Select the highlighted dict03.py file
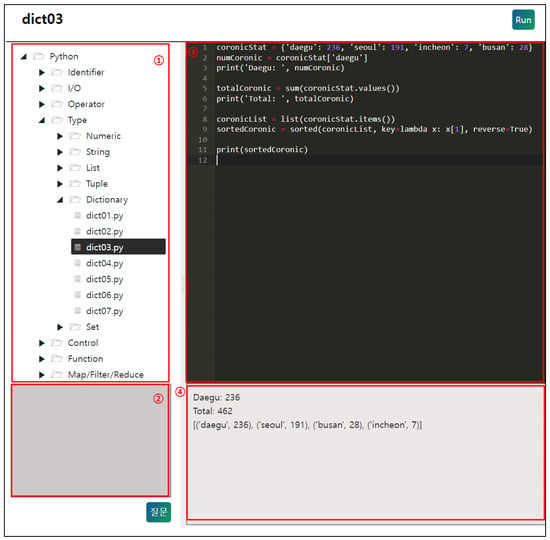Screen dimensions: 550x540 point(118,247)
